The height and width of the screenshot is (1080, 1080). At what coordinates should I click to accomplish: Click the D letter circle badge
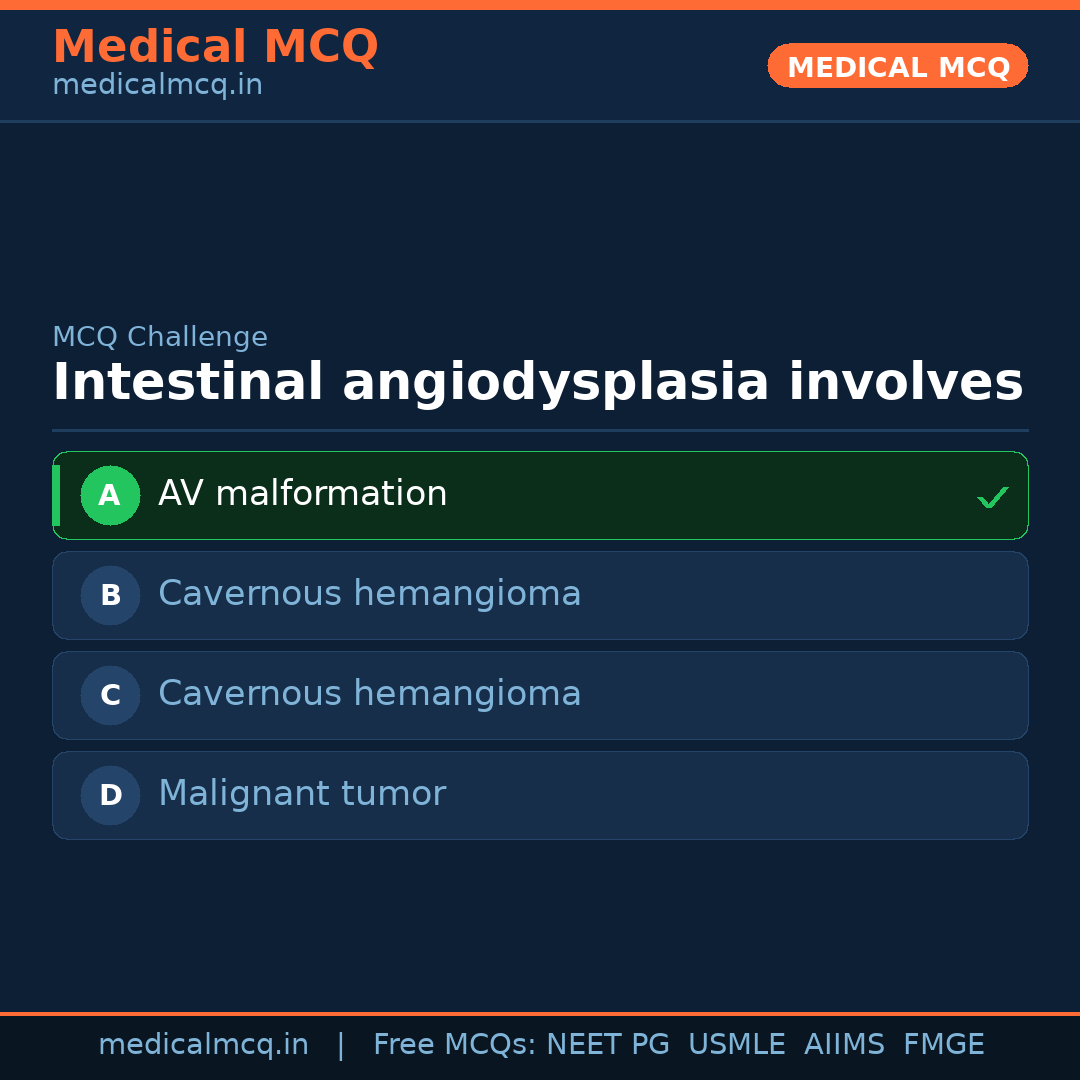(x=110, y=795)
